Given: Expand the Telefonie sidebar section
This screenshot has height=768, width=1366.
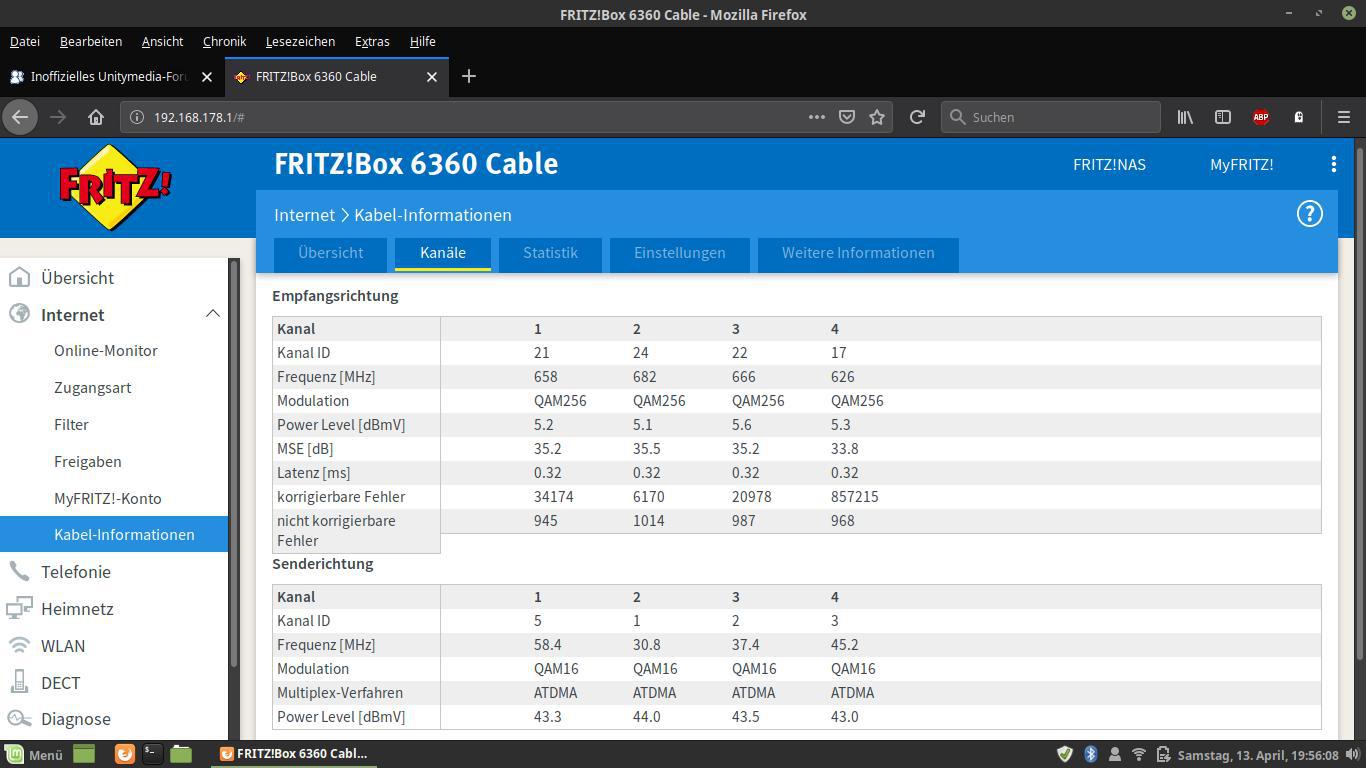Looking at the screenshot, I should (x=76, y=572).
